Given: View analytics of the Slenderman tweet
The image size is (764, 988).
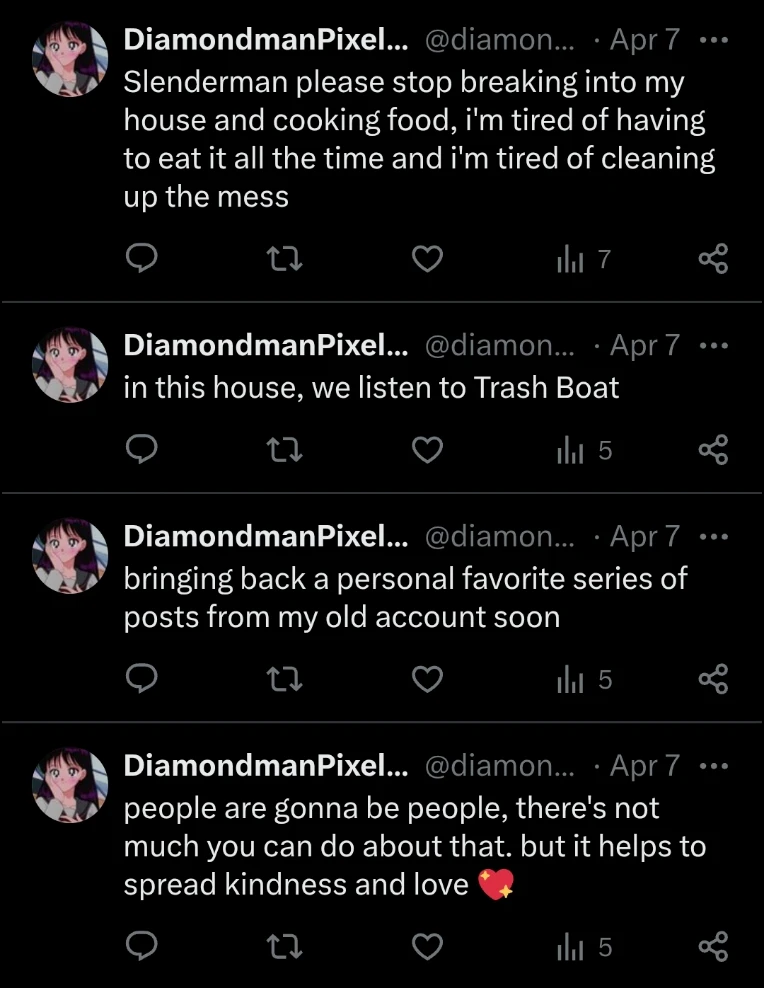Looking at the screenshot, I should click(x=584, y=260).
